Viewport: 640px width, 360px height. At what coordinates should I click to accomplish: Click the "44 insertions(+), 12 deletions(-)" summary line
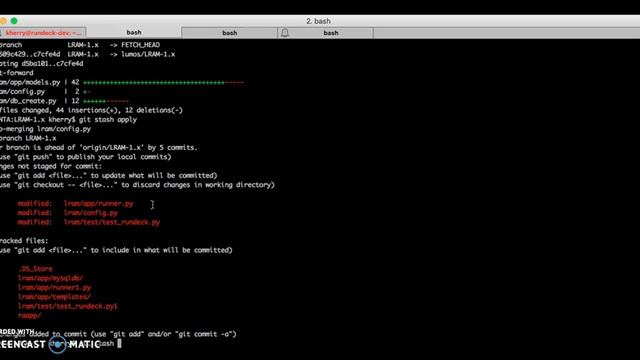pyautogui.click(x=91, y=110)
